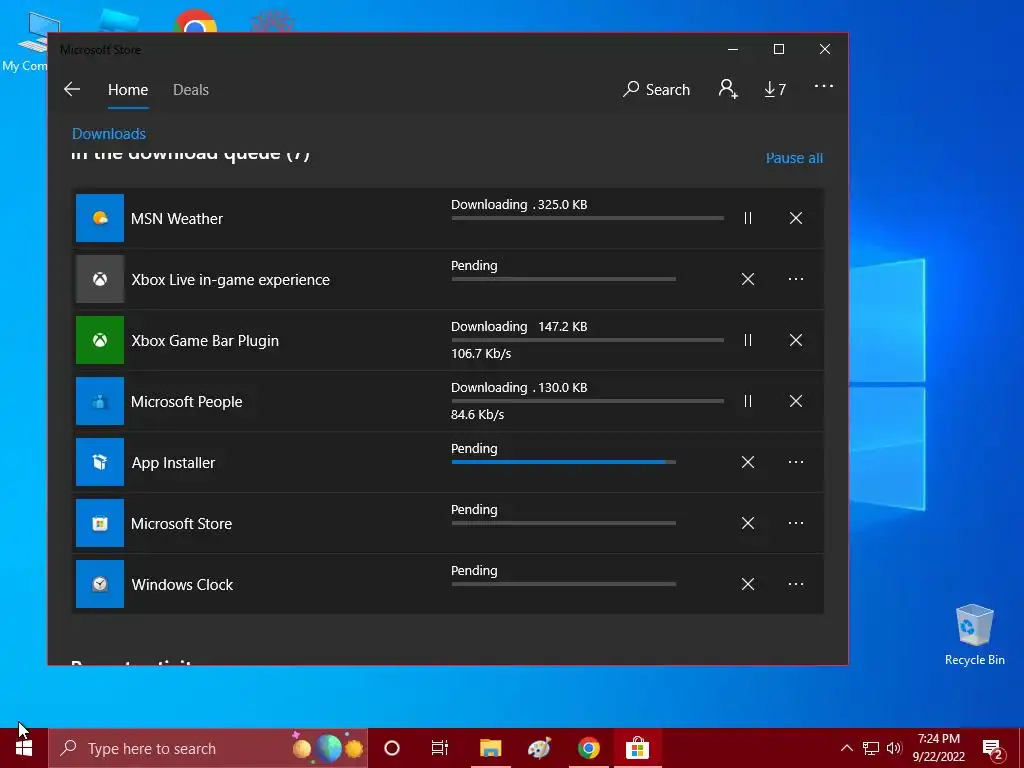This screenshot has height=768, width=1024.
Task: Go back using the back arrow
Action: click(72, 89)
